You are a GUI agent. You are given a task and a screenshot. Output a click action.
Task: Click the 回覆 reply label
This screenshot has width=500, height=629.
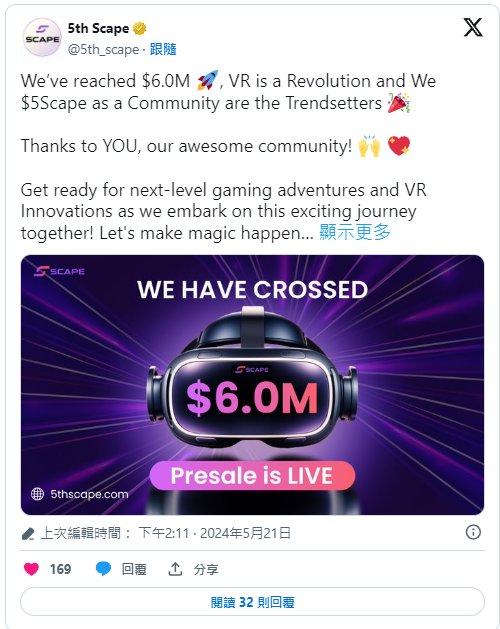134,569
